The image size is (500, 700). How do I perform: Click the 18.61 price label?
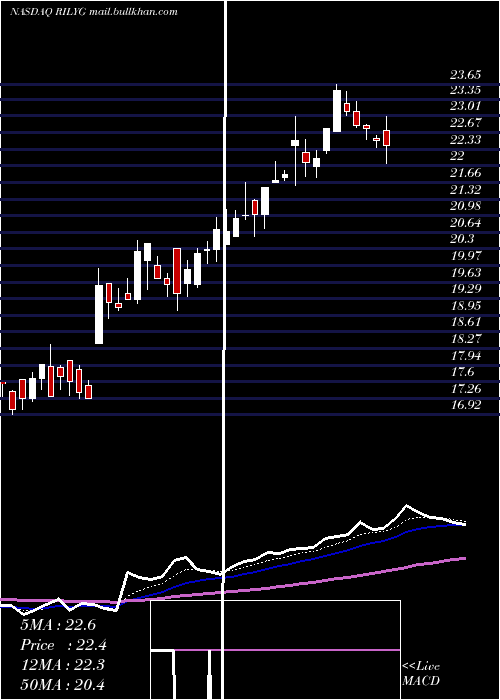(x=465, y=322)
